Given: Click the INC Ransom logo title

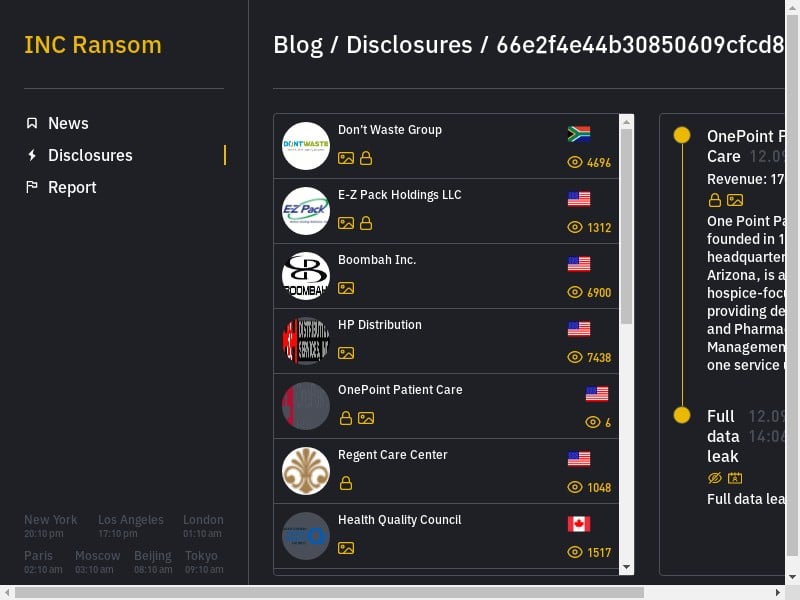Looking at the screenshot, I should click(x=93, y=45).
